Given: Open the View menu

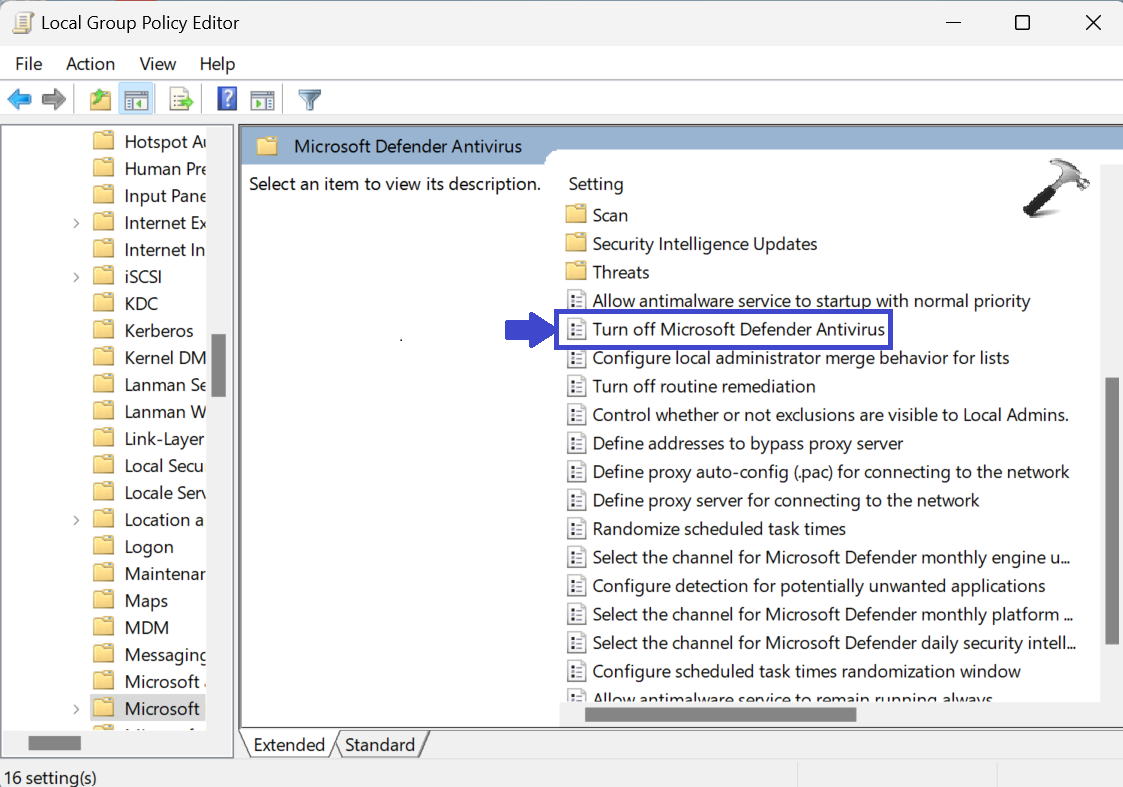Looking at the screenshot, I should point(157,64).
